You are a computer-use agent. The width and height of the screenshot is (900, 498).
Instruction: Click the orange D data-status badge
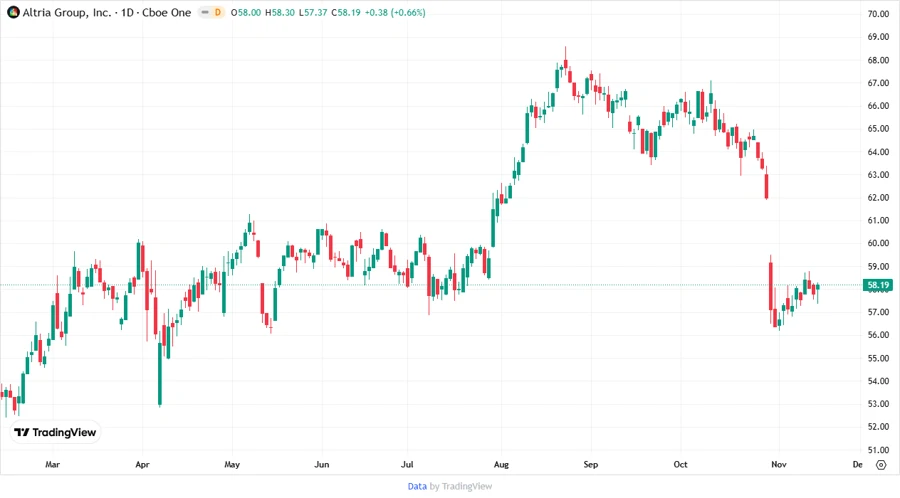coord(218,12)
